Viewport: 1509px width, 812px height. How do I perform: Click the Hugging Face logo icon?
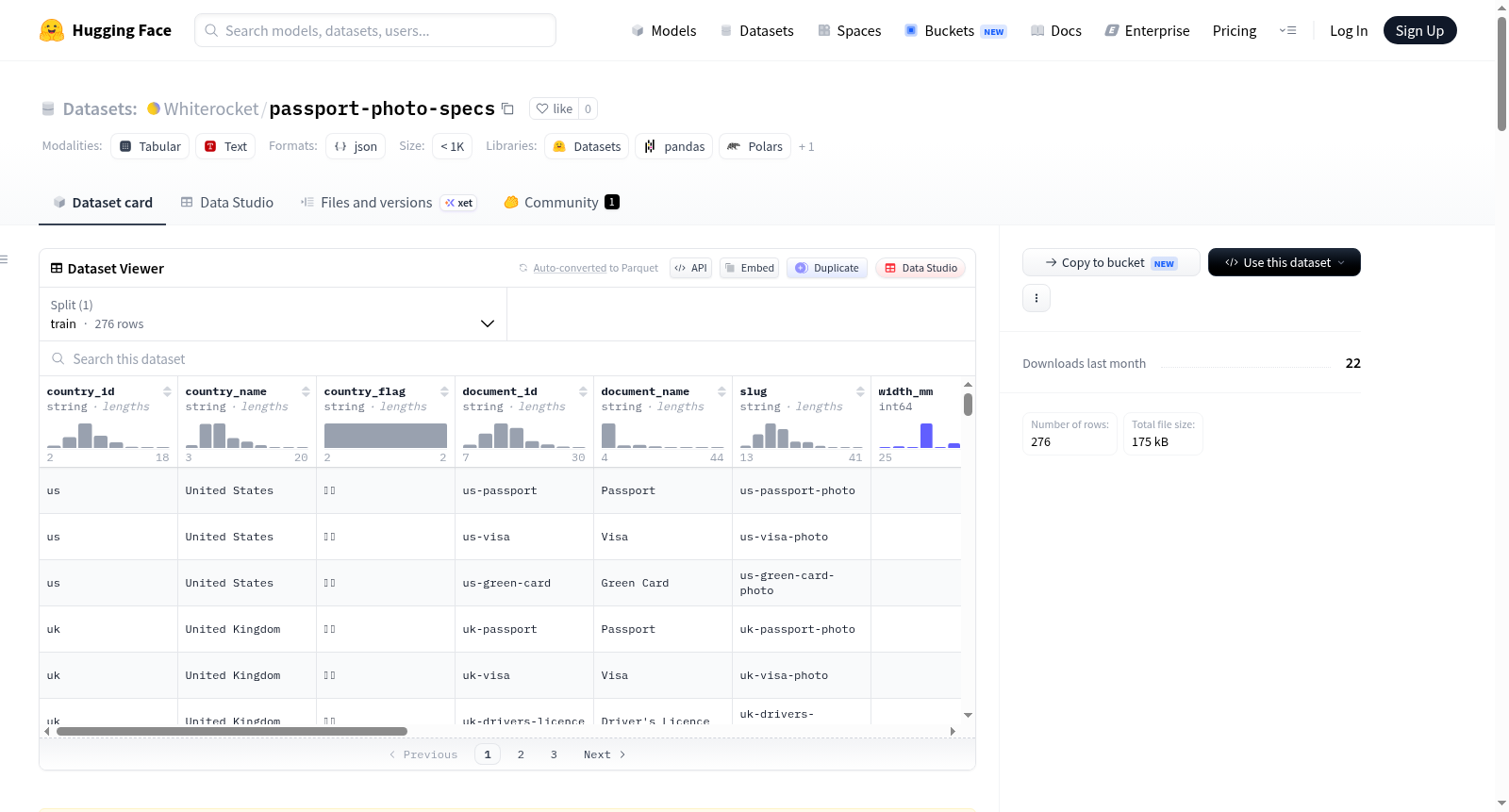click(x=52, y=30)
